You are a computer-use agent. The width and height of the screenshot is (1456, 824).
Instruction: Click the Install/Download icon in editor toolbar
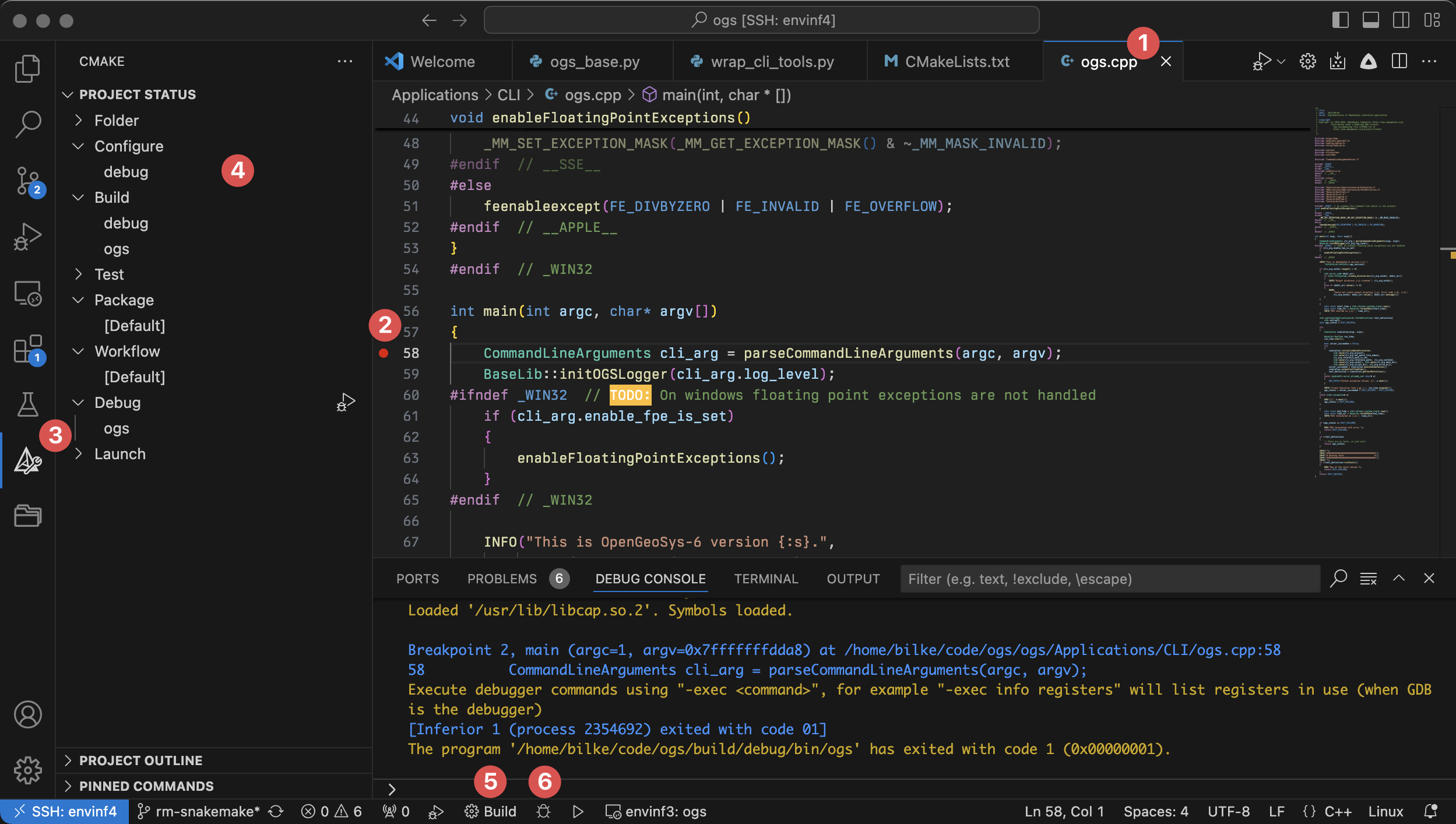click(x=1337, y=61)
